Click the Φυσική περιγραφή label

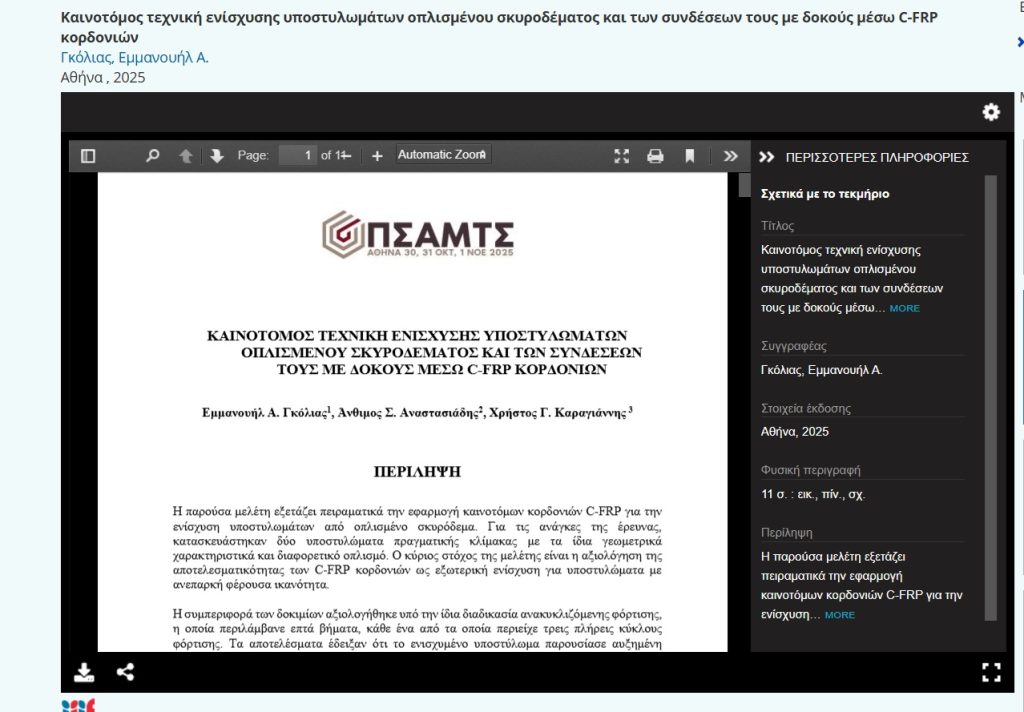[x=810, y=470]
